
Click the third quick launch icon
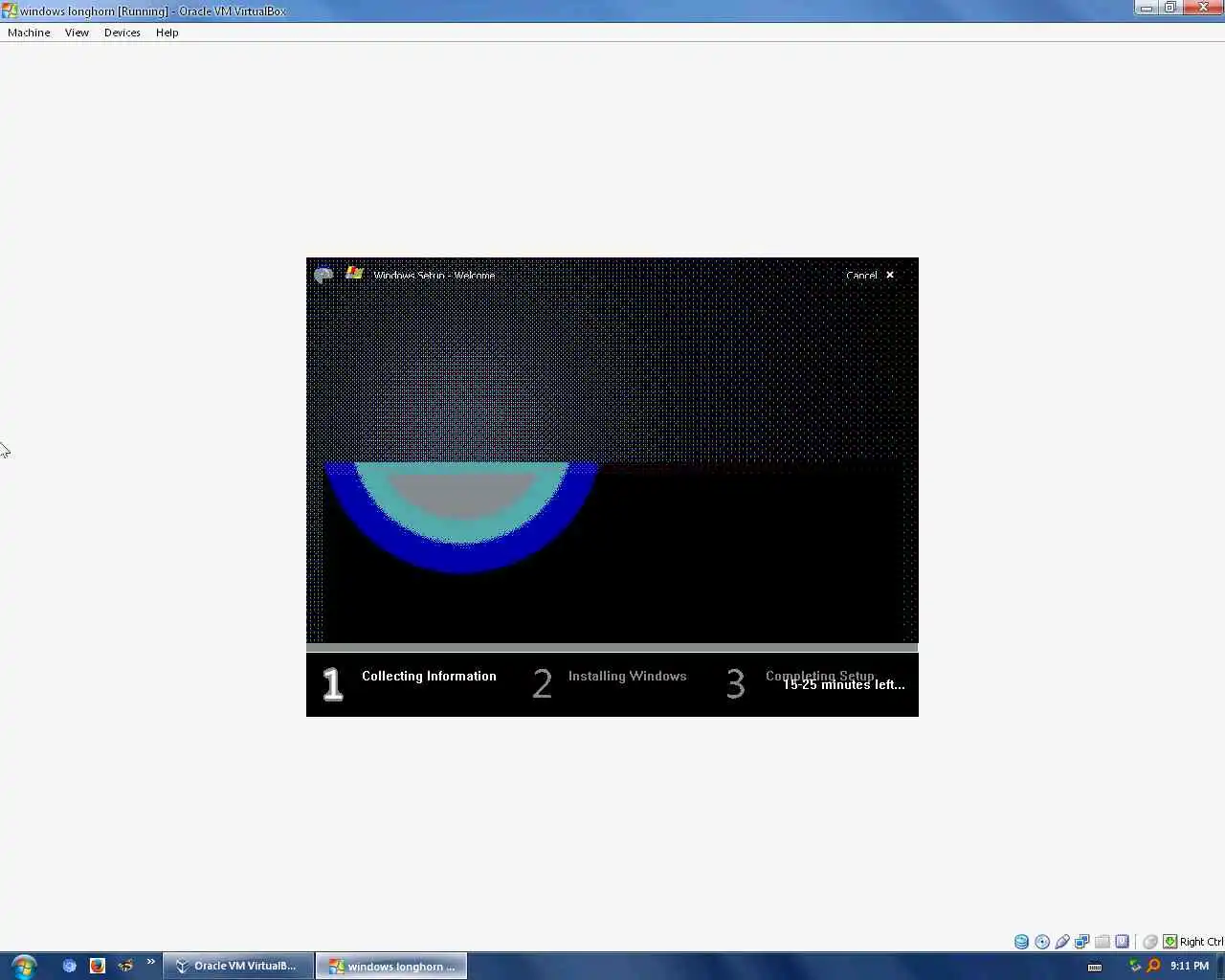125,966
